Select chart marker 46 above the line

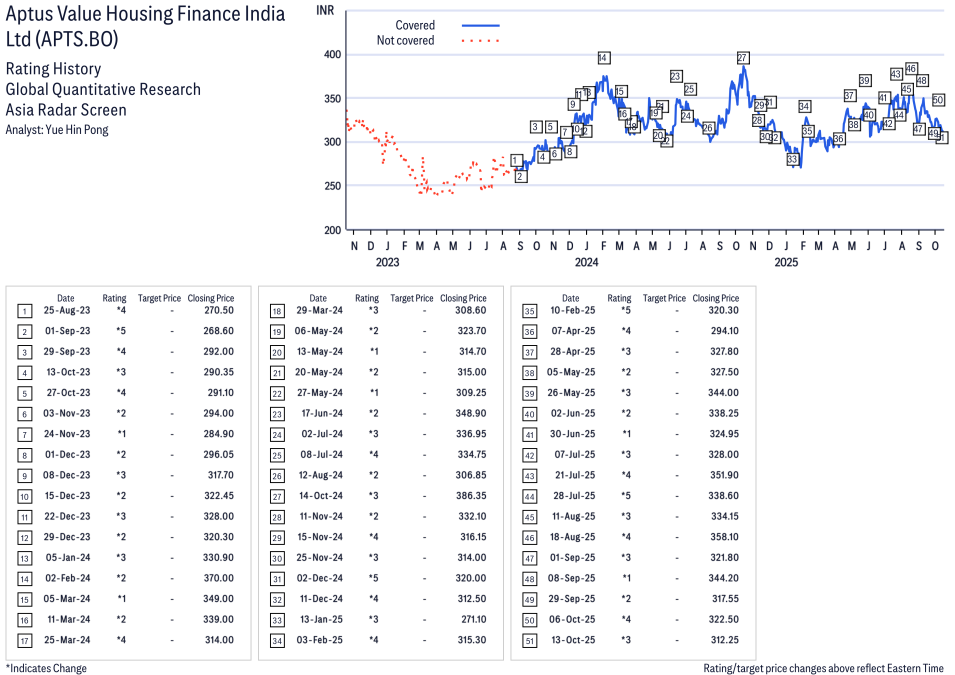[x=911, y=69]
